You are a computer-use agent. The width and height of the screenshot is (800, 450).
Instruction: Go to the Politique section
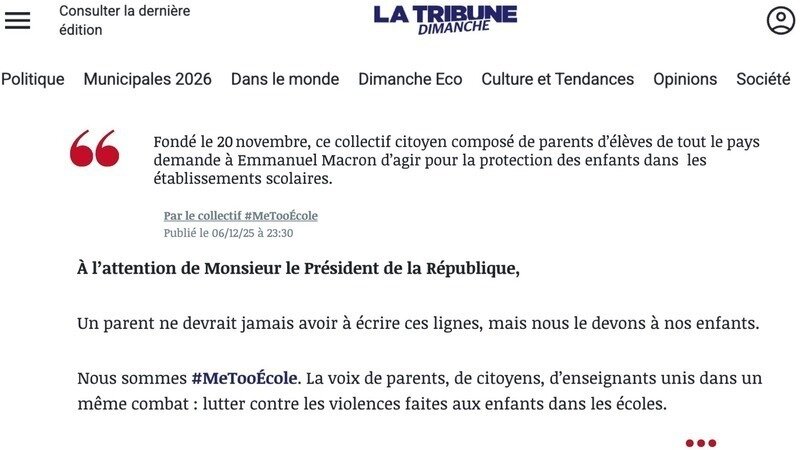(32, 79)
